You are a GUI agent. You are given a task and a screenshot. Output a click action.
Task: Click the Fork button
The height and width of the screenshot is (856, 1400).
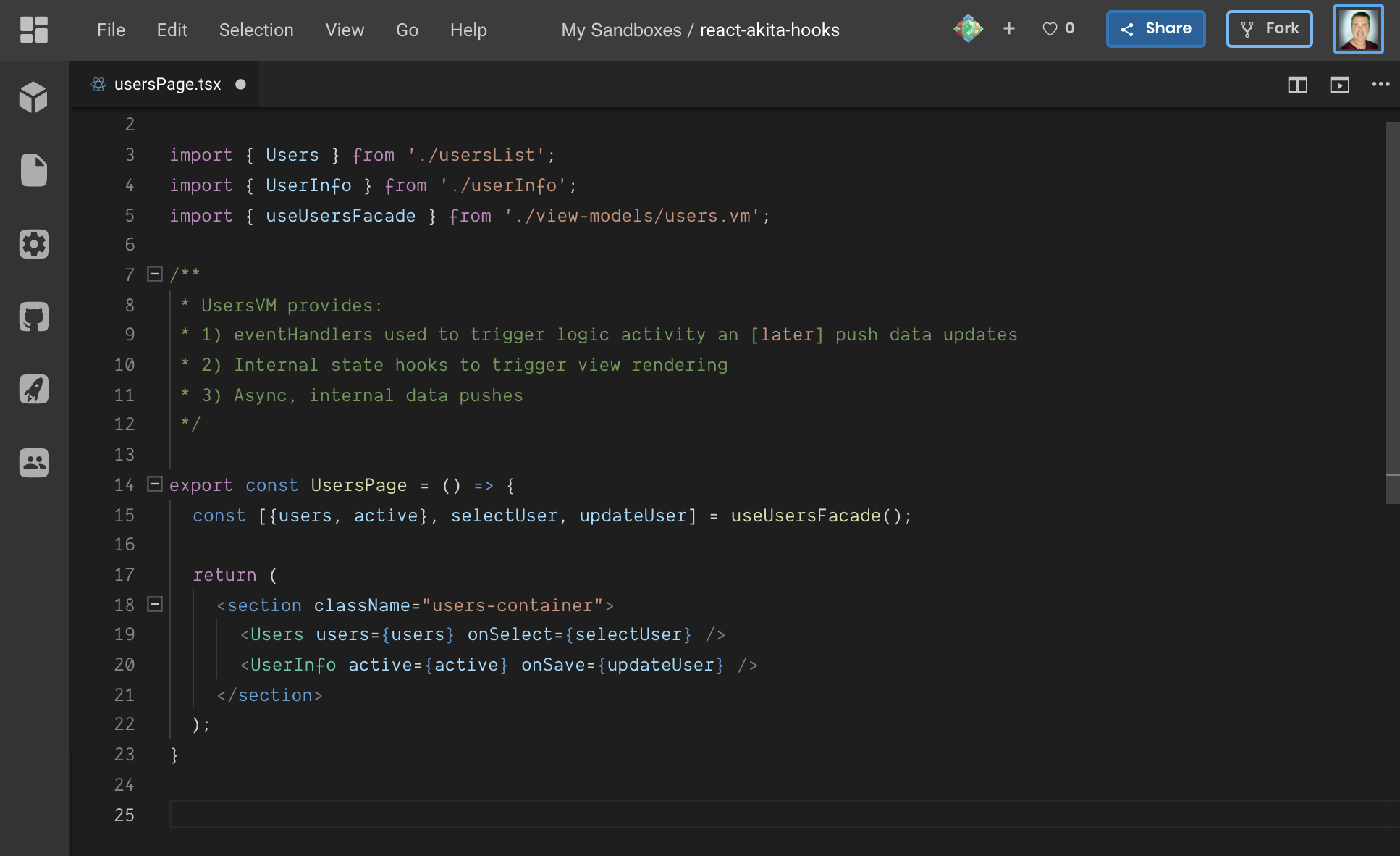pyautogui.click(x=1269, y=29)
